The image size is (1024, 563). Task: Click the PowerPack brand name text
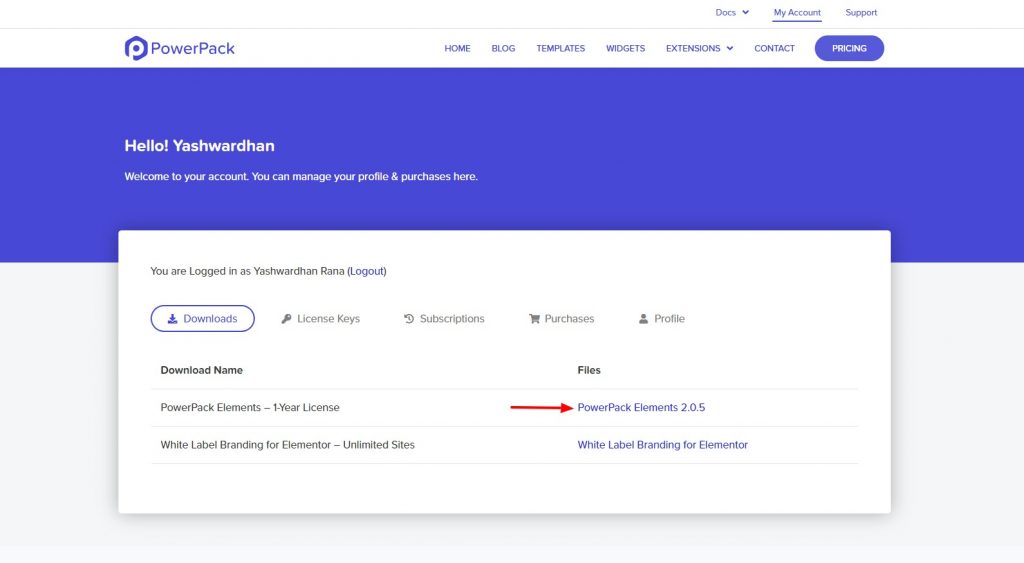(x=193, y=48)
